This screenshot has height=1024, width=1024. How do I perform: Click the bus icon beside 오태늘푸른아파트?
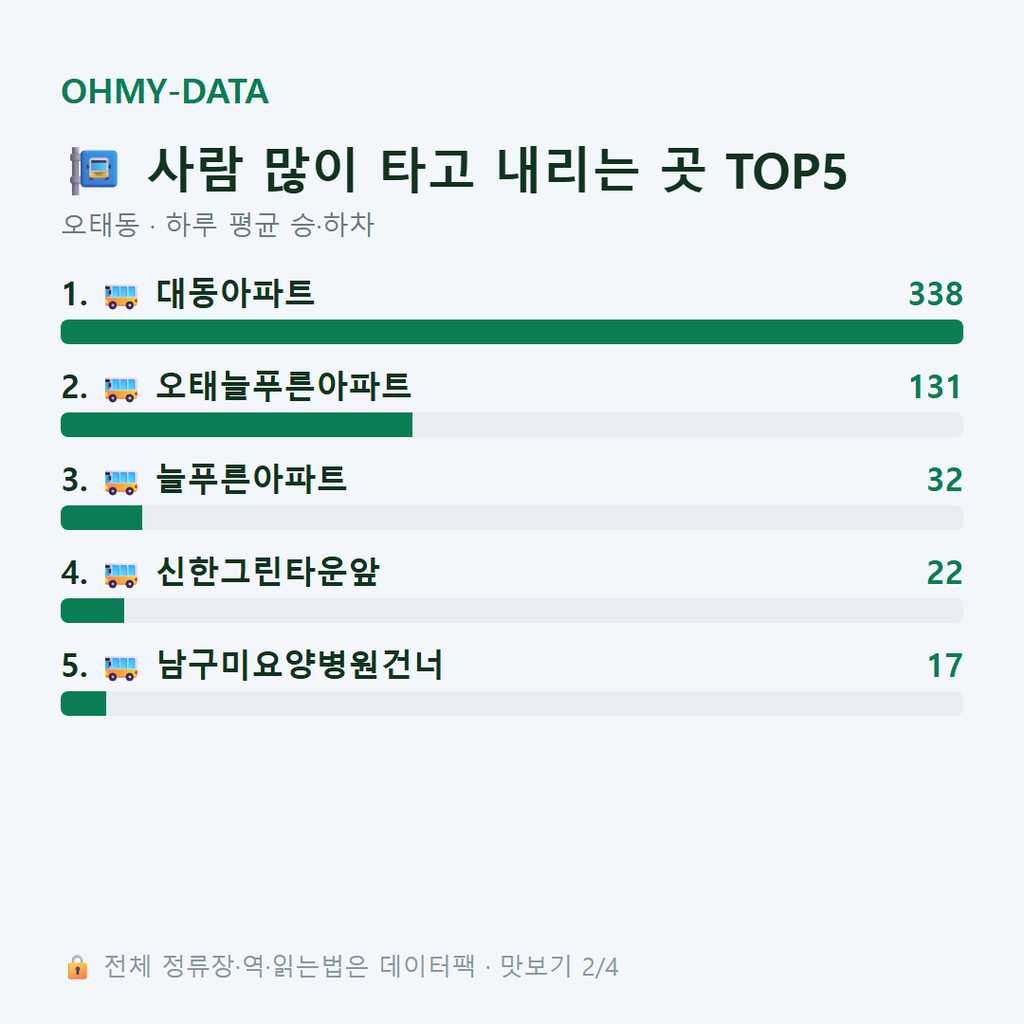121,388
